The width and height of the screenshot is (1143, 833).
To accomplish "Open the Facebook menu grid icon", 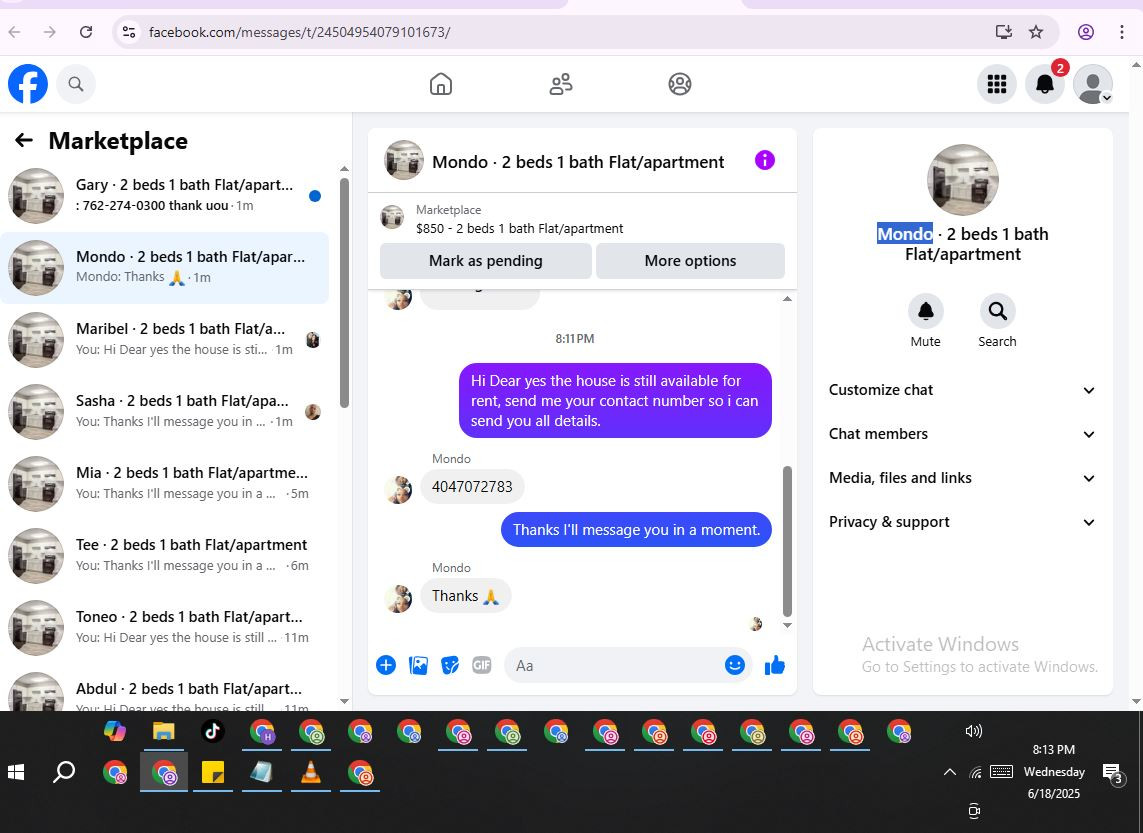I will pos(996,84).
